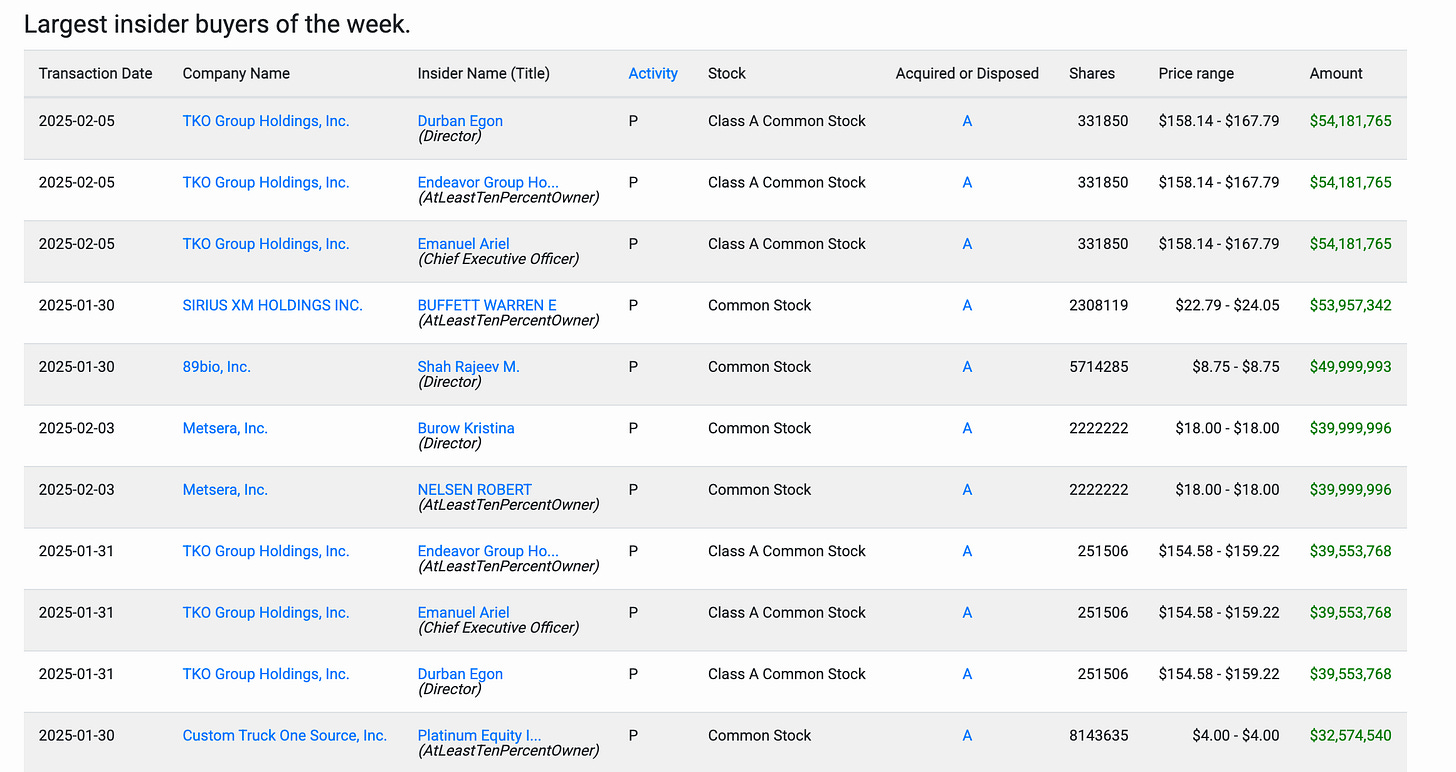Viewport: 1456px width, 772px height.
Task: Select the 'Largest insider buyers of the week.' heading
Action: 217,24
